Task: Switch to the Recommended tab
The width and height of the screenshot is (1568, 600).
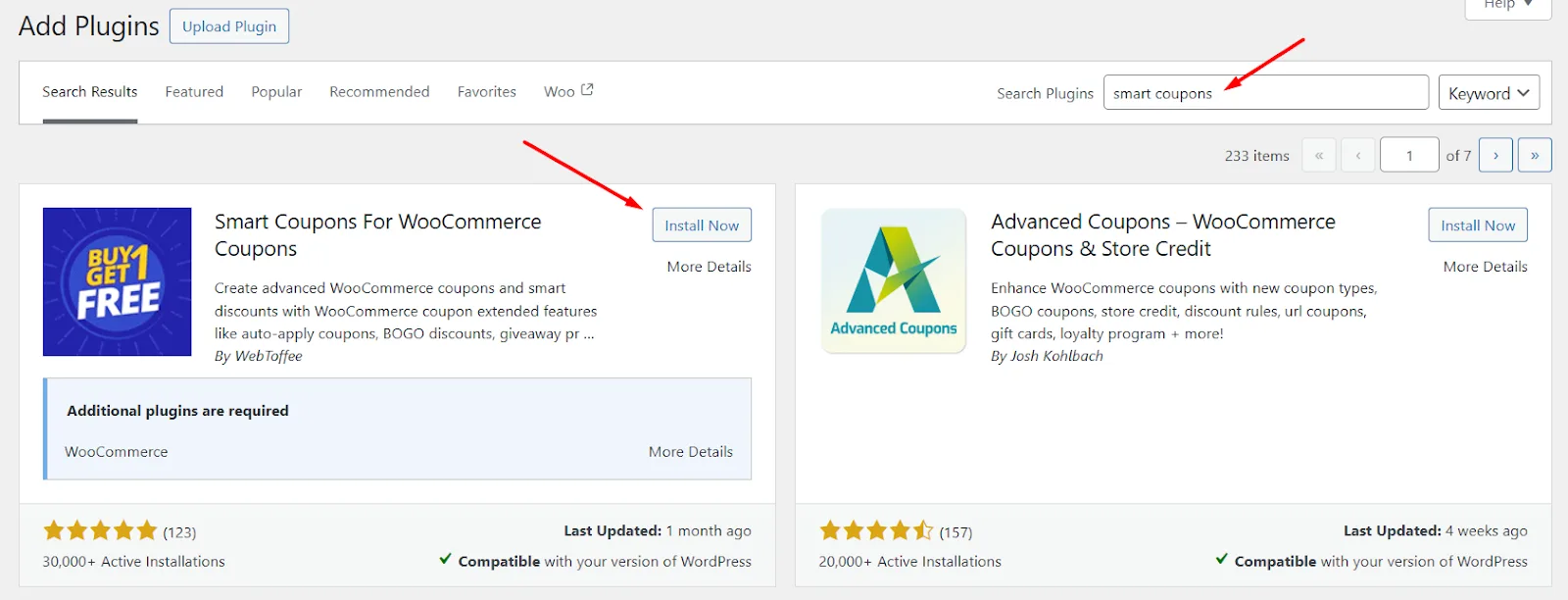Action: click(x=379, y=92)
